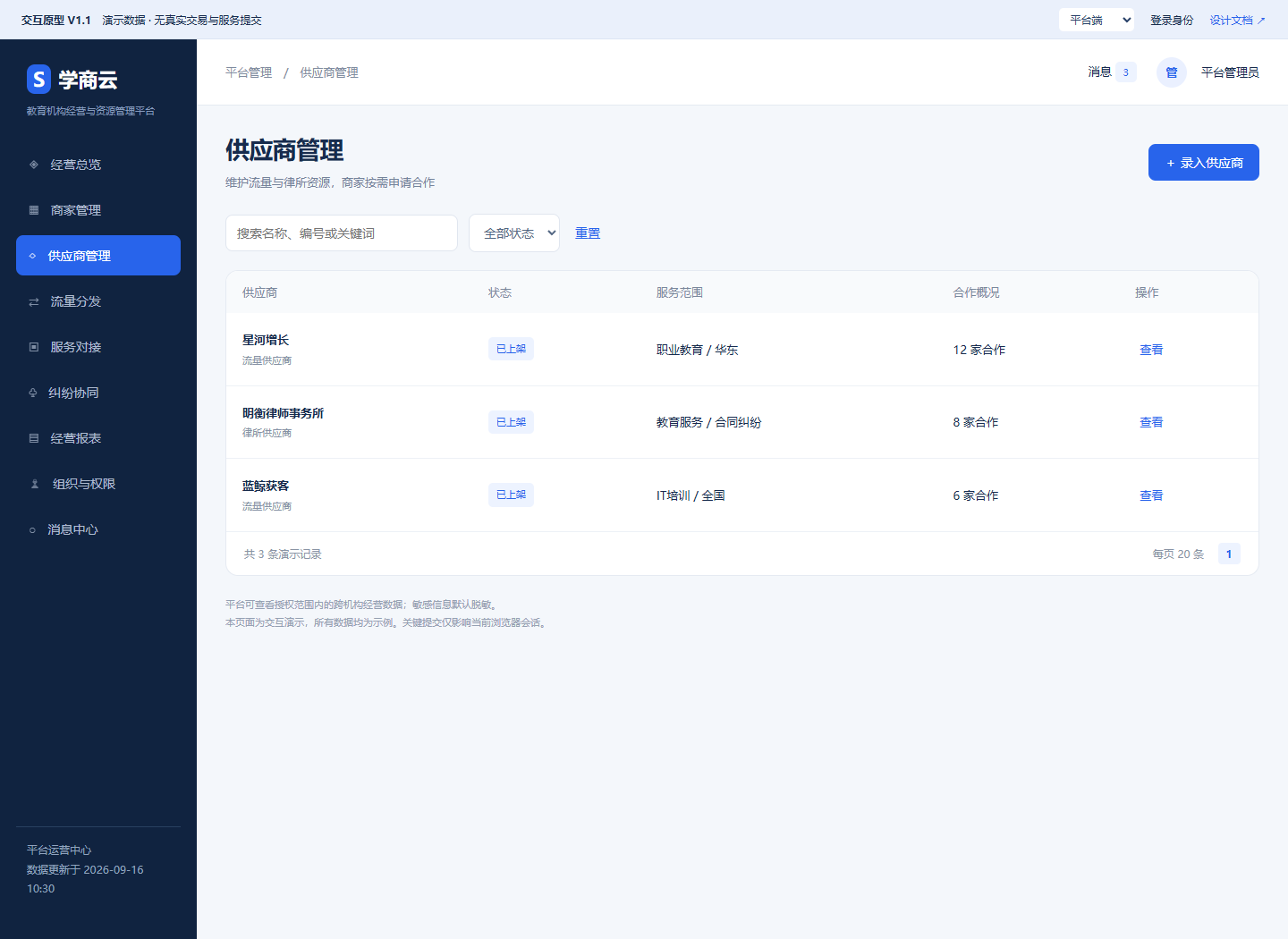Click 已上架 status tag for 明衡律师事务所
Viewport: 1288px width, 939px height.
(511, 422)
